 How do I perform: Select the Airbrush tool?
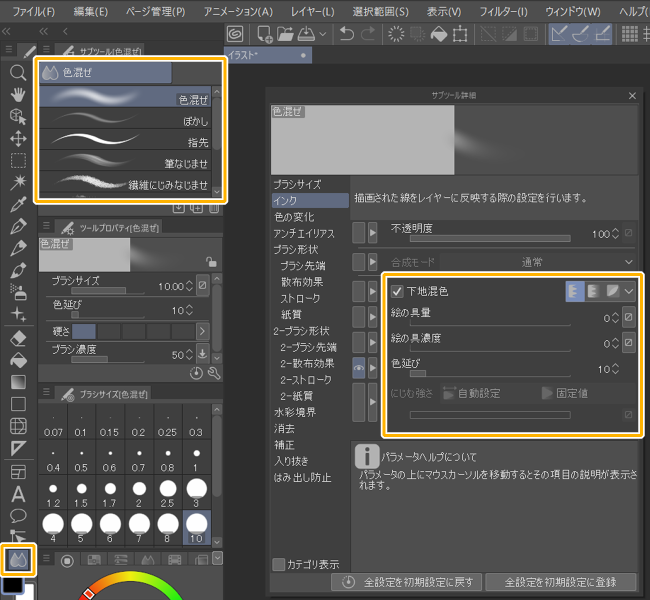[18, 291]
